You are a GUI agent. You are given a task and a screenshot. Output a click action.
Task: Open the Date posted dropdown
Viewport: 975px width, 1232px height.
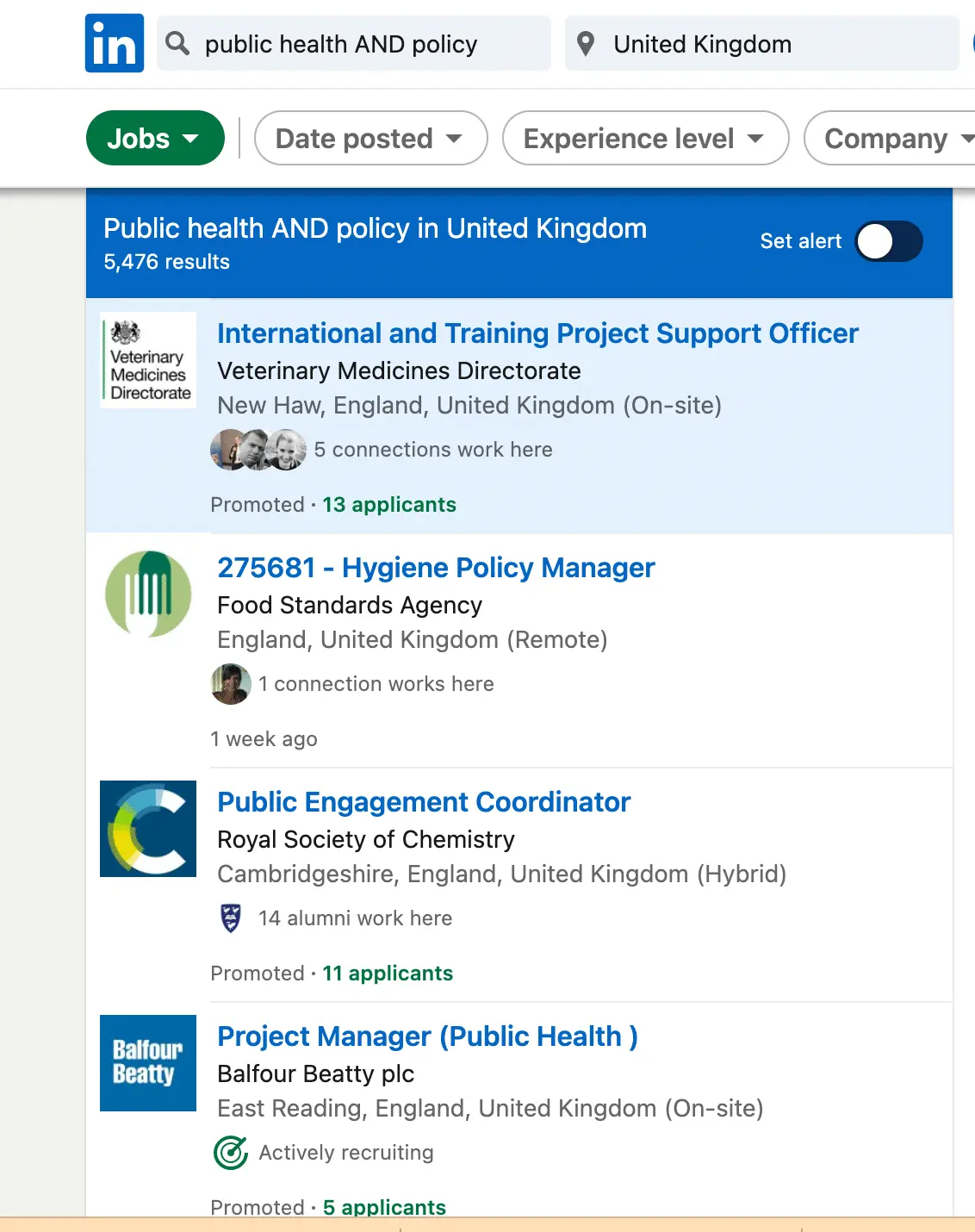[370, 138]
